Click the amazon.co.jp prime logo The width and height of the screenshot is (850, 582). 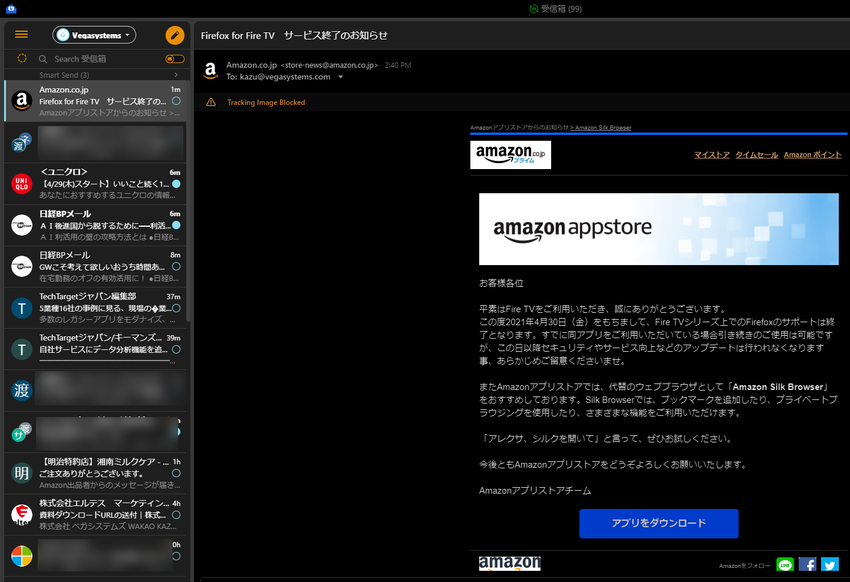click(x=511, y=155)
